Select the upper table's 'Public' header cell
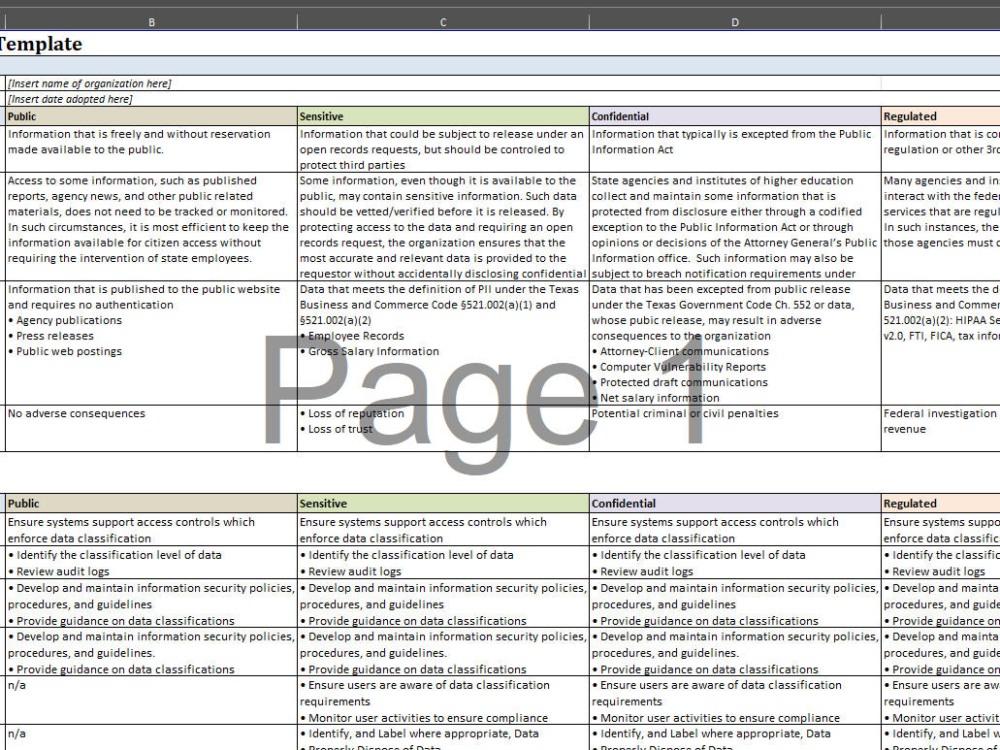The width and height of the screenshot is (1000, 750). (x=151, y=116)
